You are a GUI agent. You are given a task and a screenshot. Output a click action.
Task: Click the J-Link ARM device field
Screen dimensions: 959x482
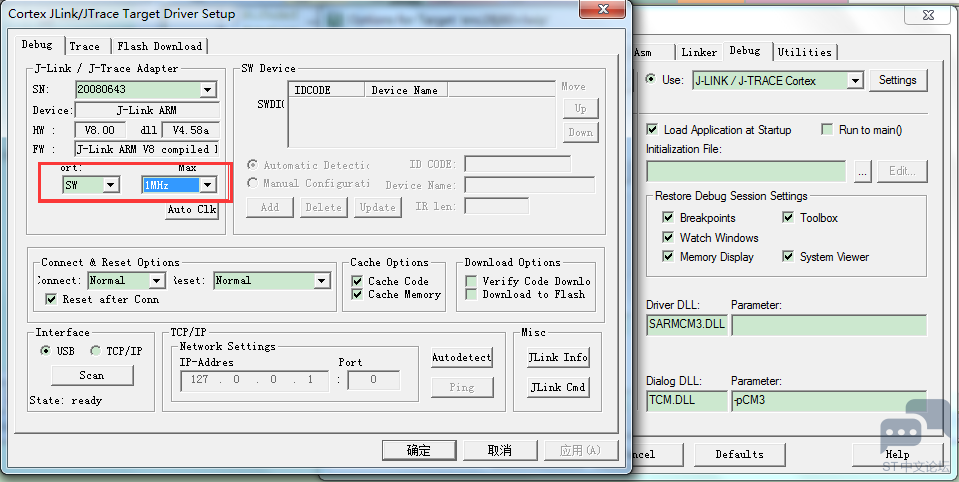(x=147, y=111)
